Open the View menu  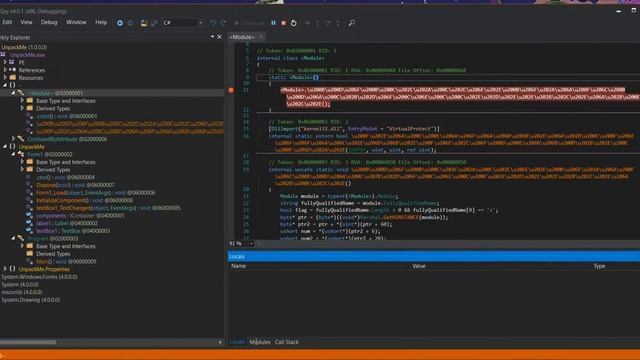[x=27, y=22]
